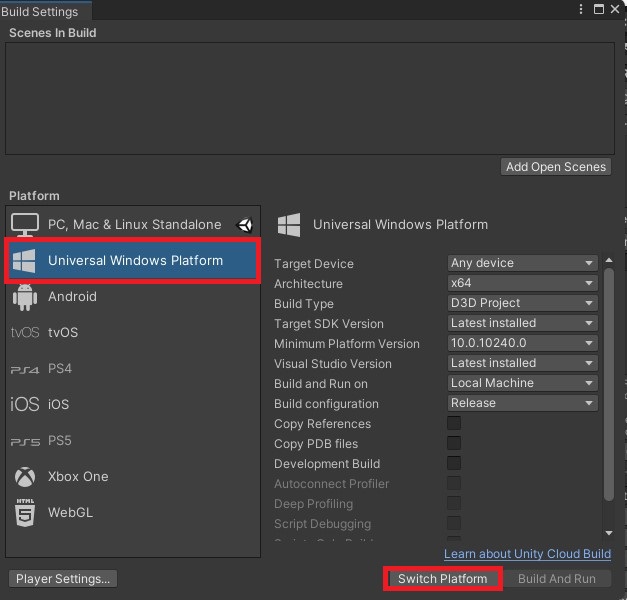The image size is (627, 600).
Task: Select PS5 platform label
Action: pos(60,440)
